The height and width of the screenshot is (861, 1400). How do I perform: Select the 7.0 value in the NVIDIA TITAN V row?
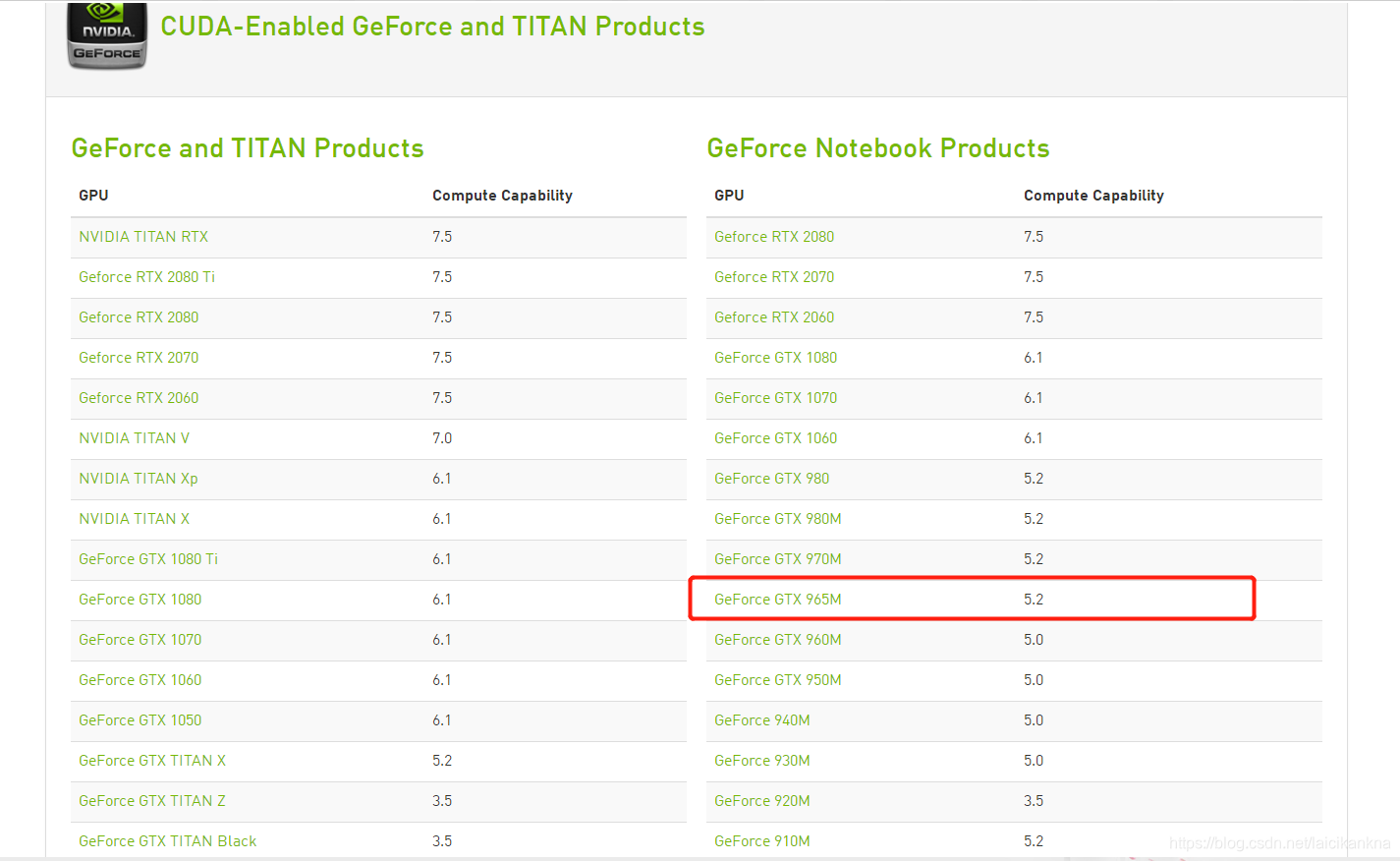pos(442,438)
